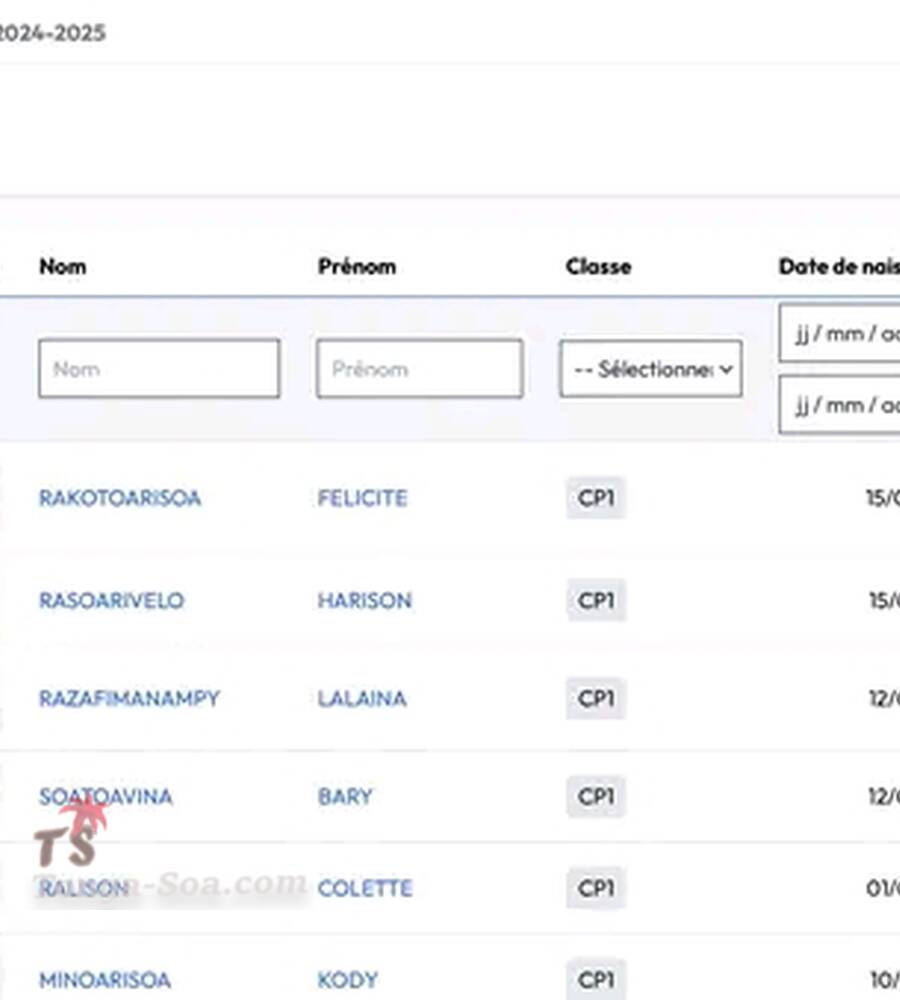Select the KODY first name link
The image size is (900, 1000).
pos(347,980)
